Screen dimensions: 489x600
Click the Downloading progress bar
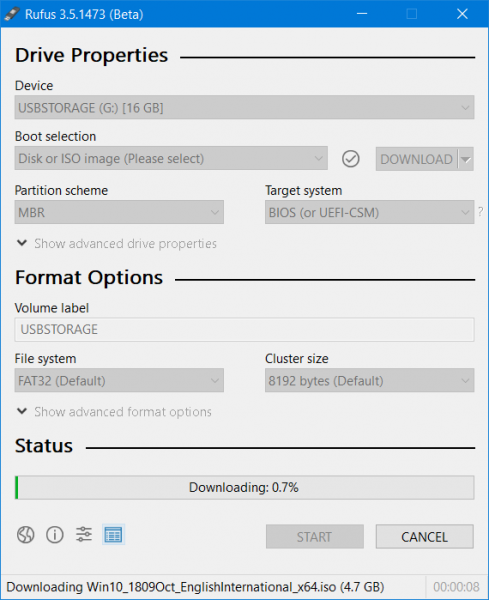[244, 488]
